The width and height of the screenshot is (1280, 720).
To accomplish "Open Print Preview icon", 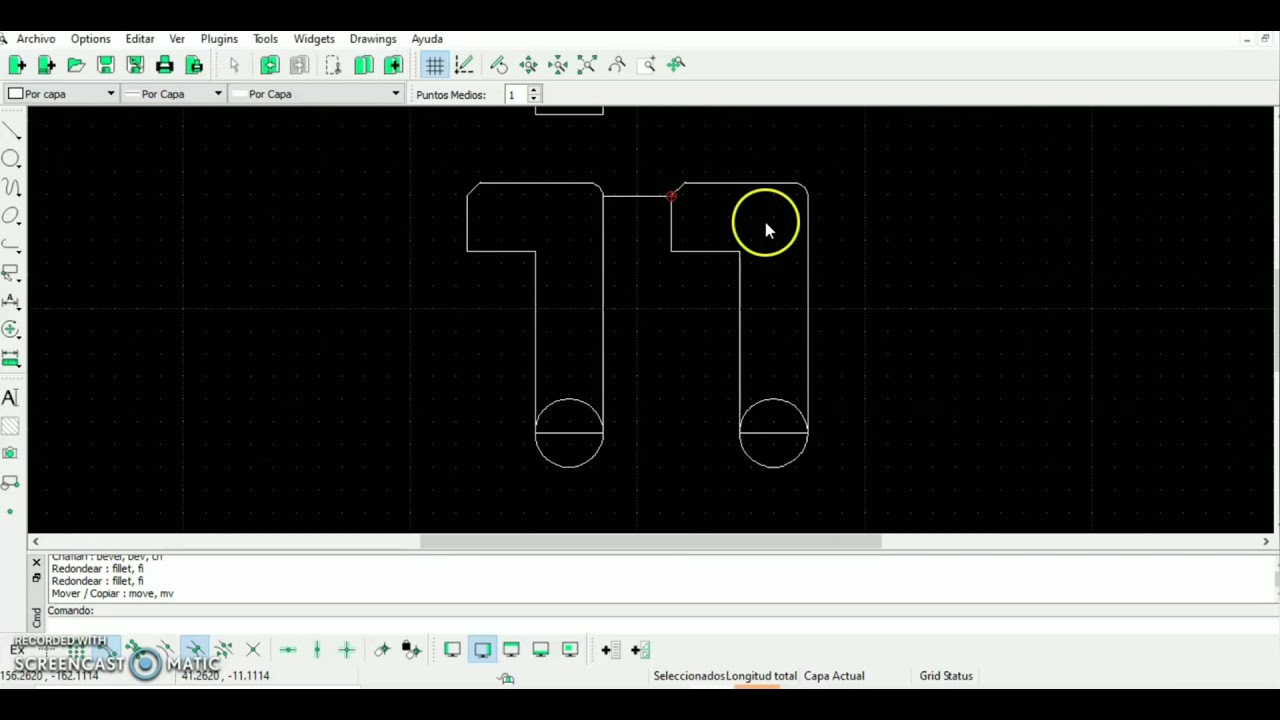I will click(x=194, y=65).
